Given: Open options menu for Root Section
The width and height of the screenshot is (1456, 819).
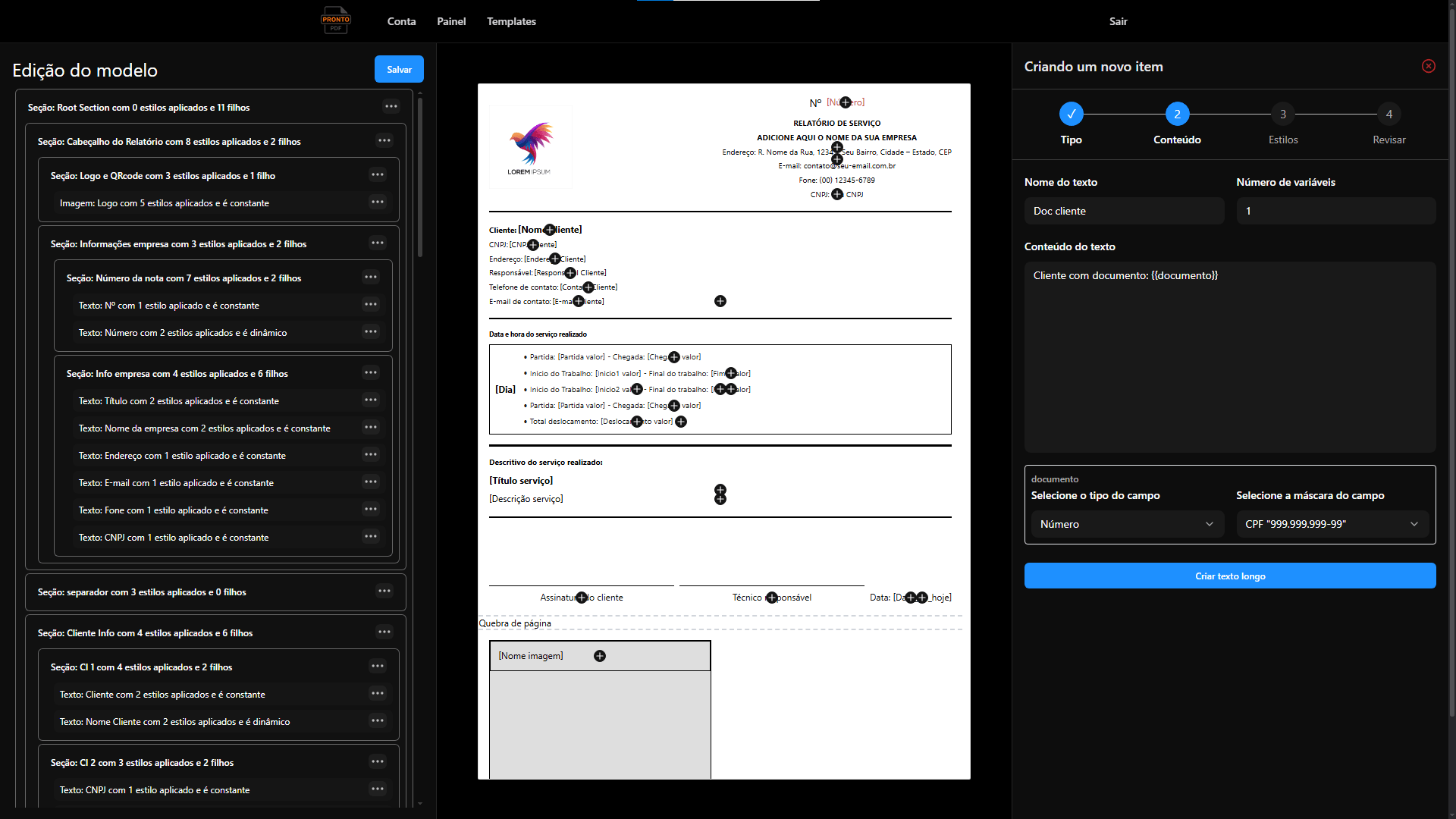Looking at the screenshot, I should click(391, 106).
